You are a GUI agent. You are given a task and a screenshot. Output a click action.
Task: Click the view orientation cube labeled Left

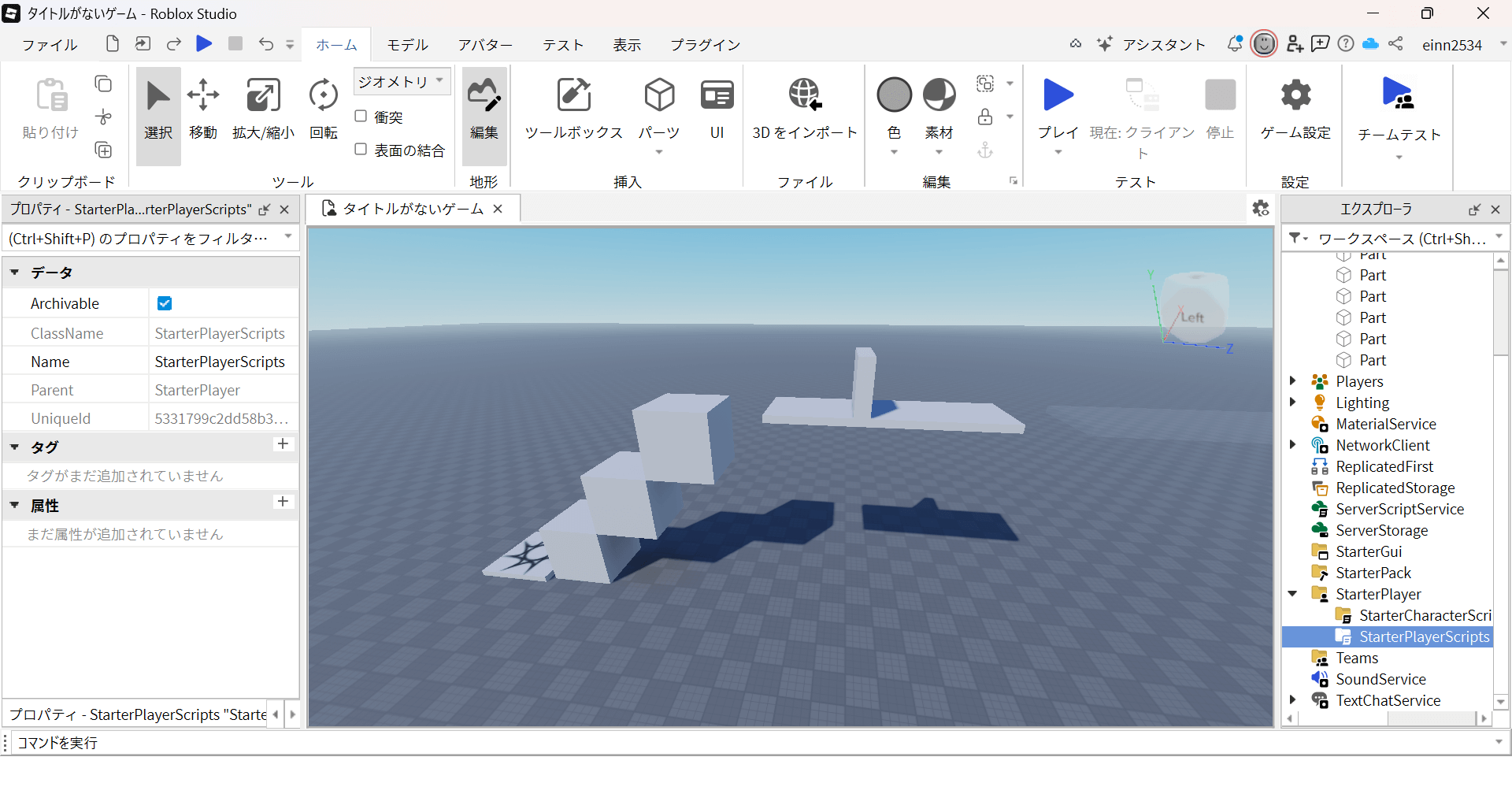[x=1195, y=309]
